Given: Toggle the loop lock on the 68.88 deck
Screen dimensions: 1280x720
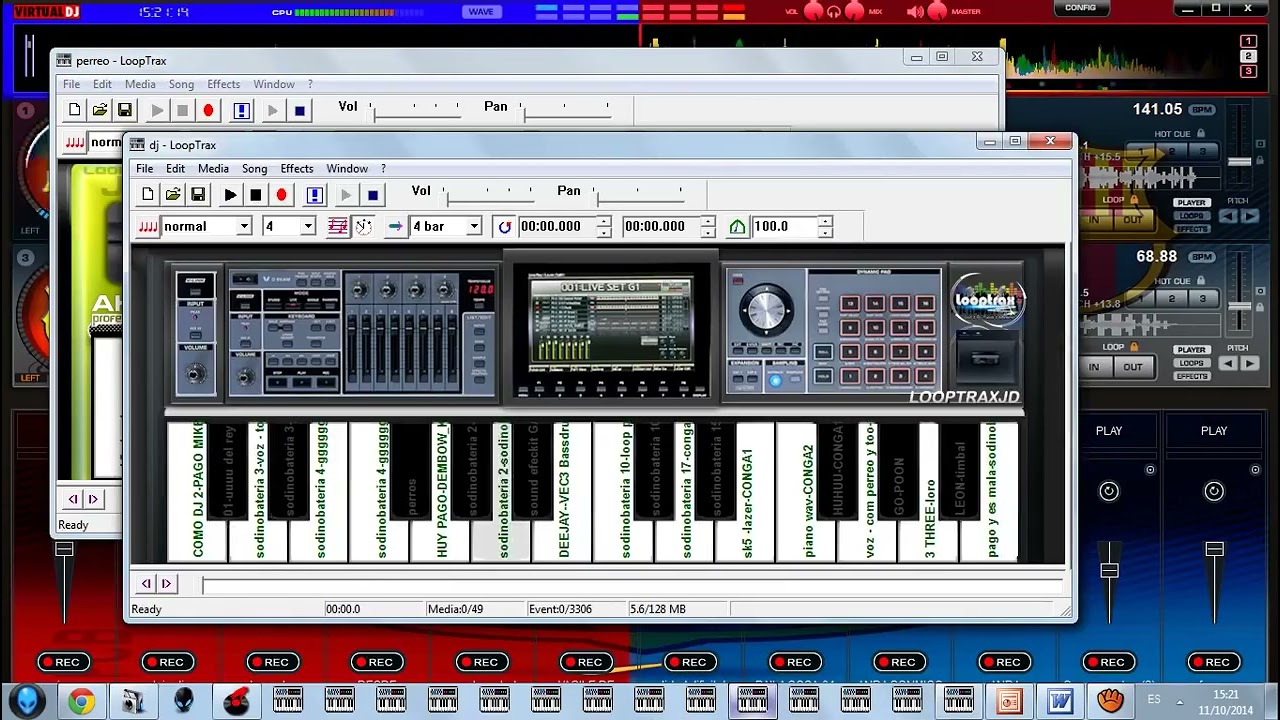Looking at the screenshot, I should pos(1134,347).
